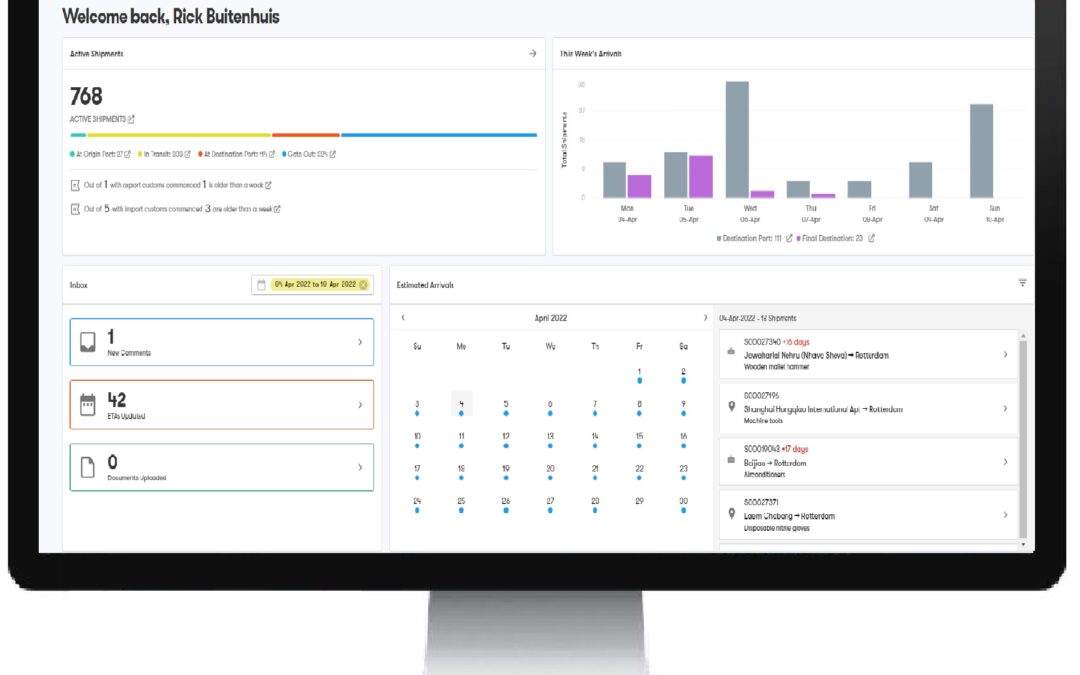Open Active Shipments via the arrow icon
Viewport: 1080px width, 675px height.
tap(532, 54)
